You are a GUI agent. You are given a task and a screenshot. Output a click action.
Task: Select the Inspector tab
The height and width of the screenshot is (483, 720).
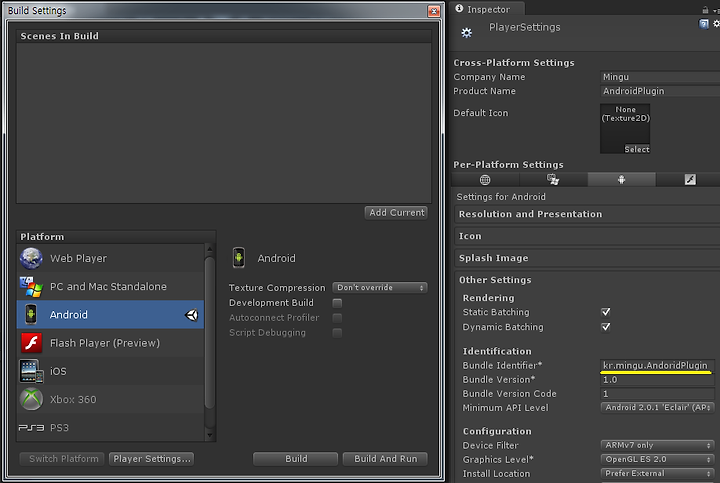pyautogui.click(x=487, y=9)
